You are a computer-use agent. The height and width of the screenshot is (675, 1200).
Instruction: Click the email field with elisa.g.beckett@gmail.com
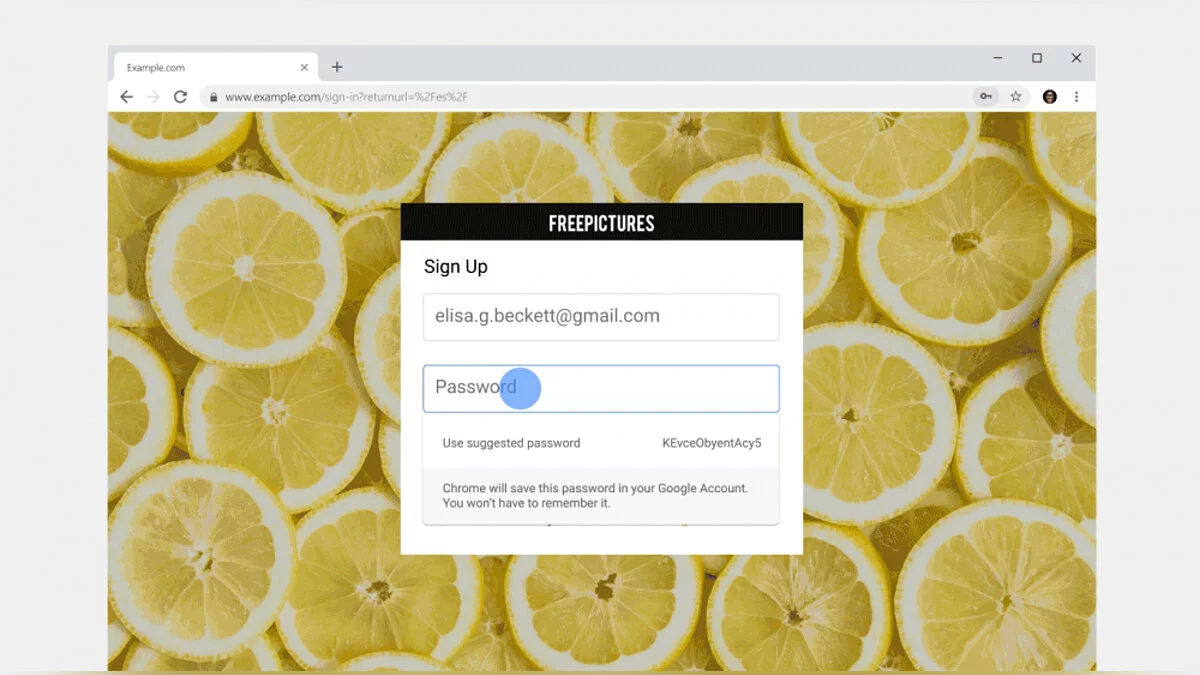(x=601, y=317)
